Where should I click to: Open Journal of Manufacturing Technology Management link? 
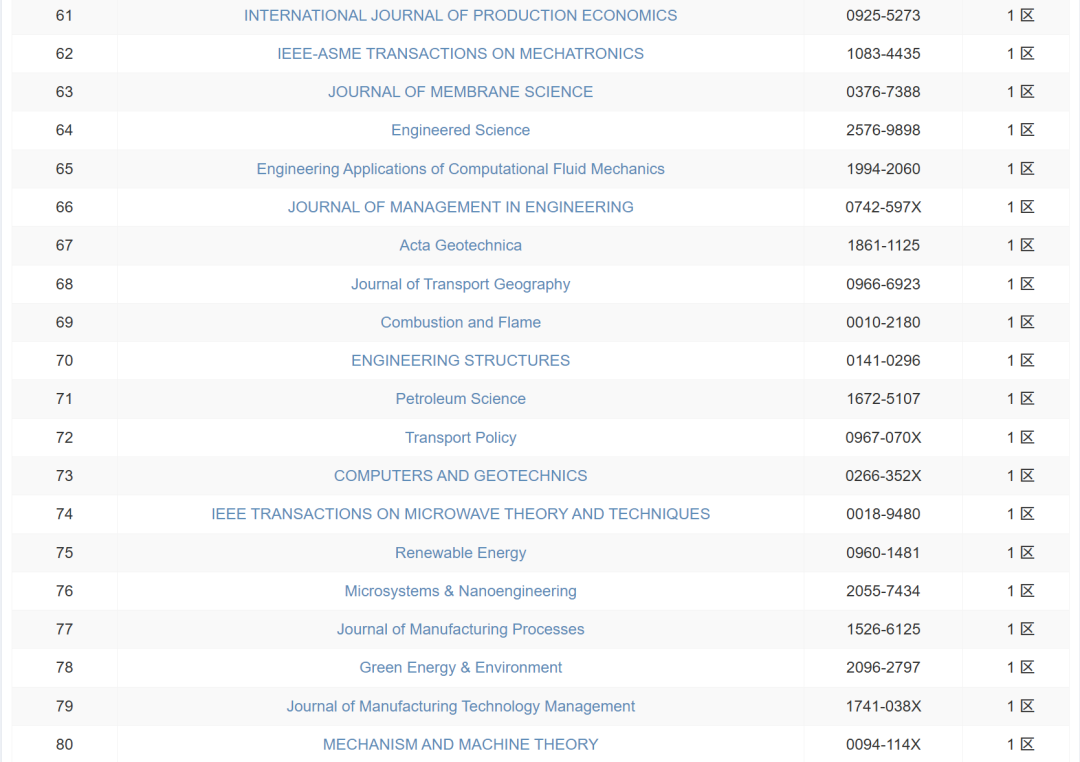point(460,706)
